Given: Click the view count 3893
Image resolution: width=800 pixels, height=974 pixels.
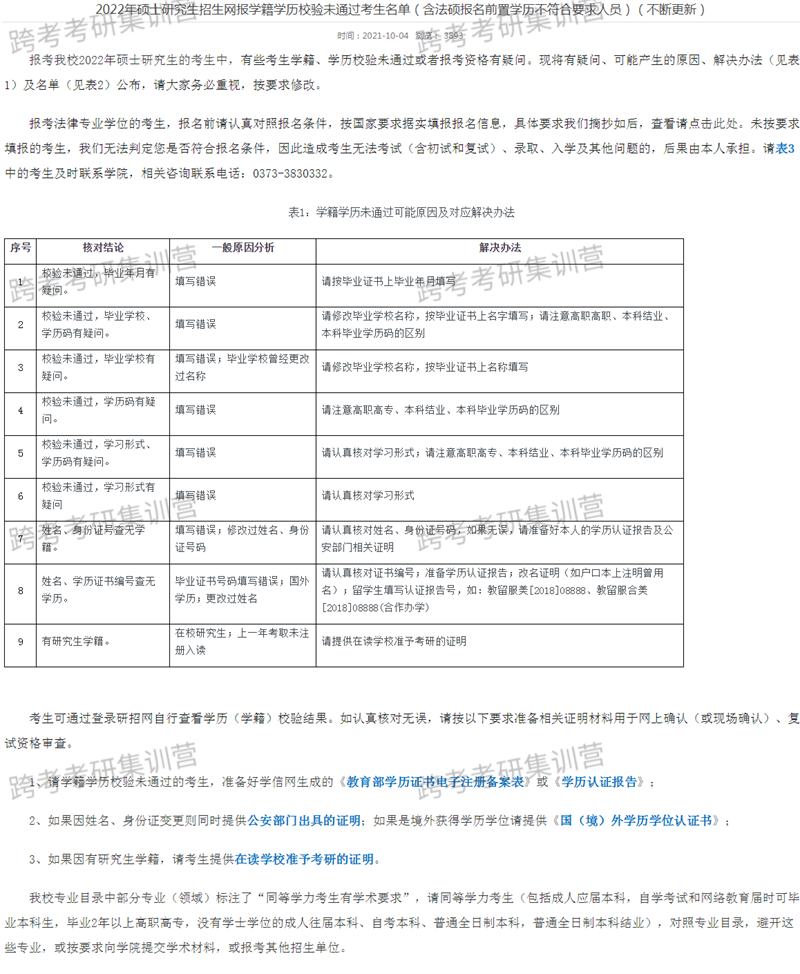Looking at the screenshot, I should coord(453,35).
